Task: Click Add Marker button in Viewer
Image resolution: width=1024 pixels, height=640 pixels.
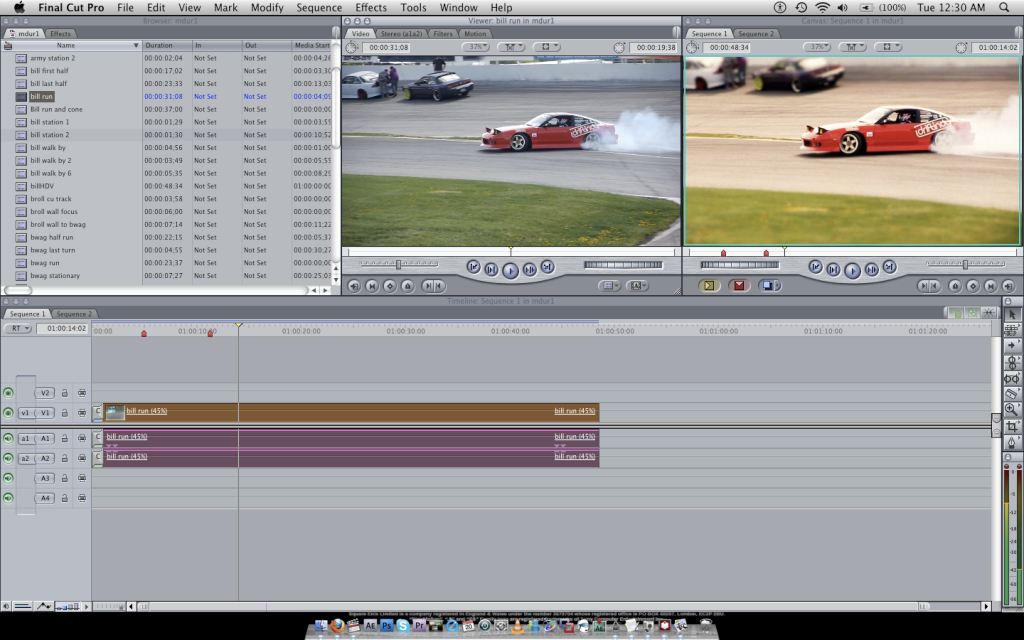Action: (x=408, y=285)
